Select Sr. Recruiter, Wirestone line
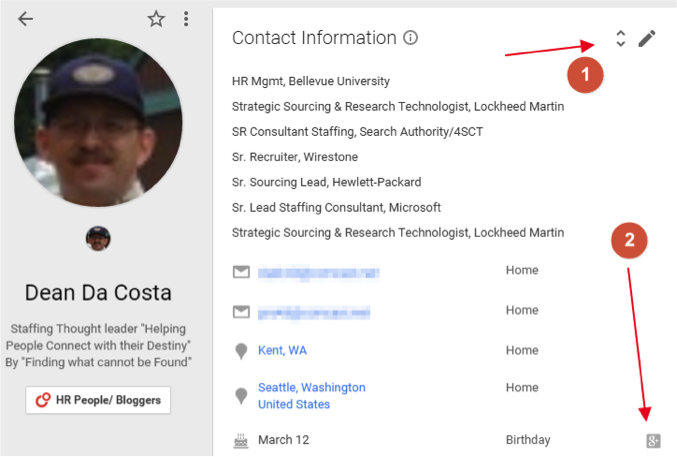Viewport: 677px width, 457px height. (x=295, y=157)
